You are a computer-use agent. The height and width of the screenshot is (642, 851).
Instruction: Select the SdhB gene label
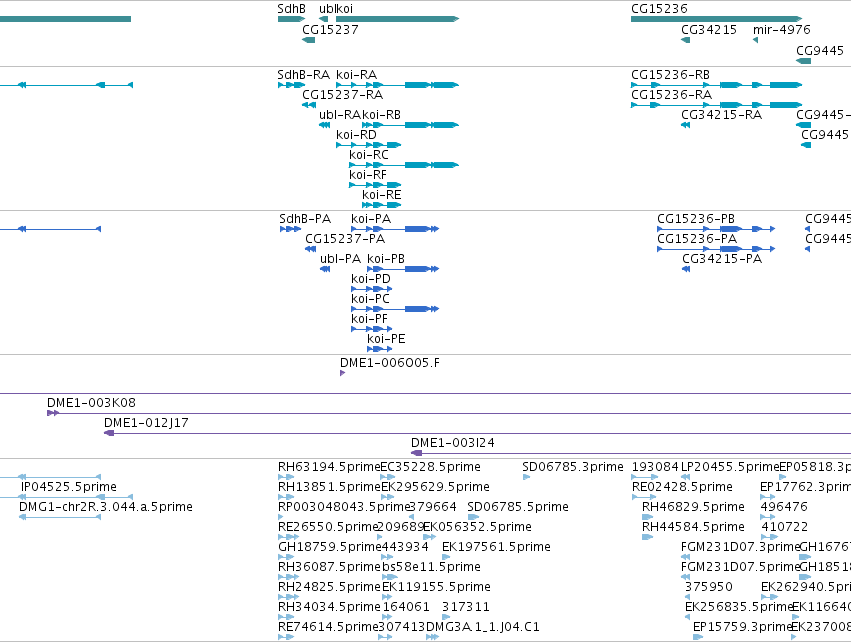click(x=291, y=9)
